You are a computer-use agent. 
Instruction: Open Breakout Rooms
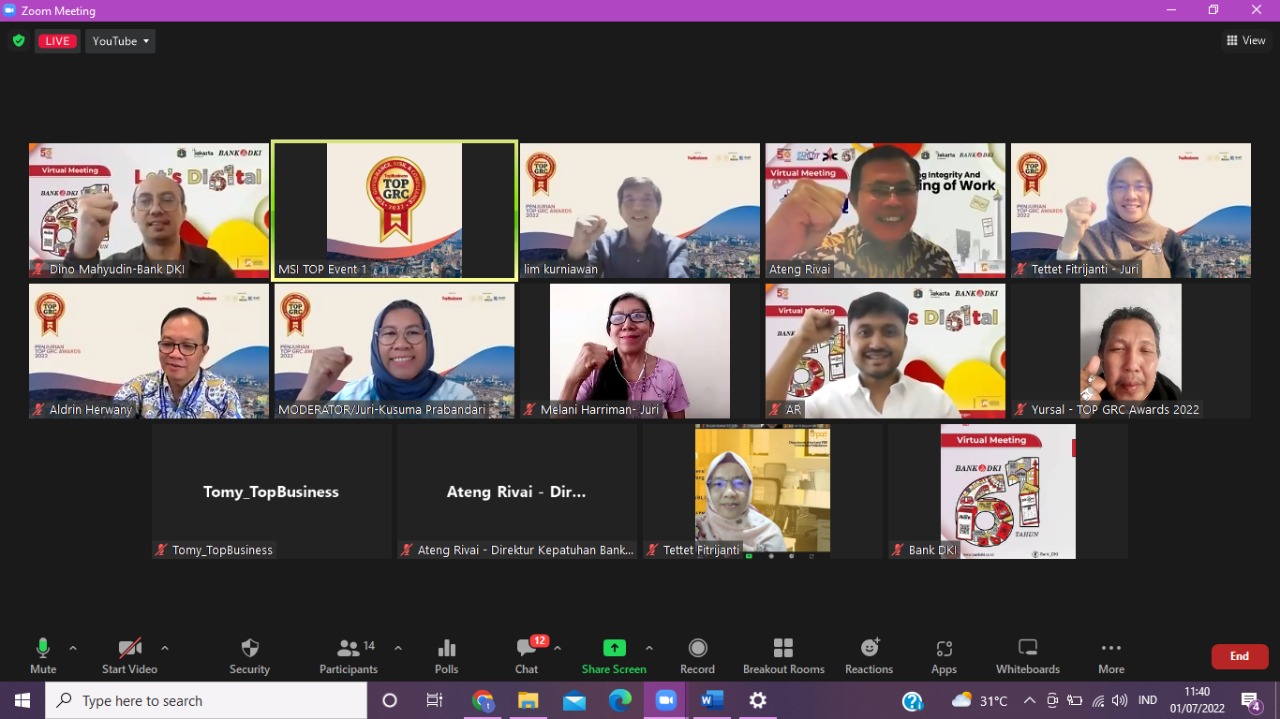point(783,656)
